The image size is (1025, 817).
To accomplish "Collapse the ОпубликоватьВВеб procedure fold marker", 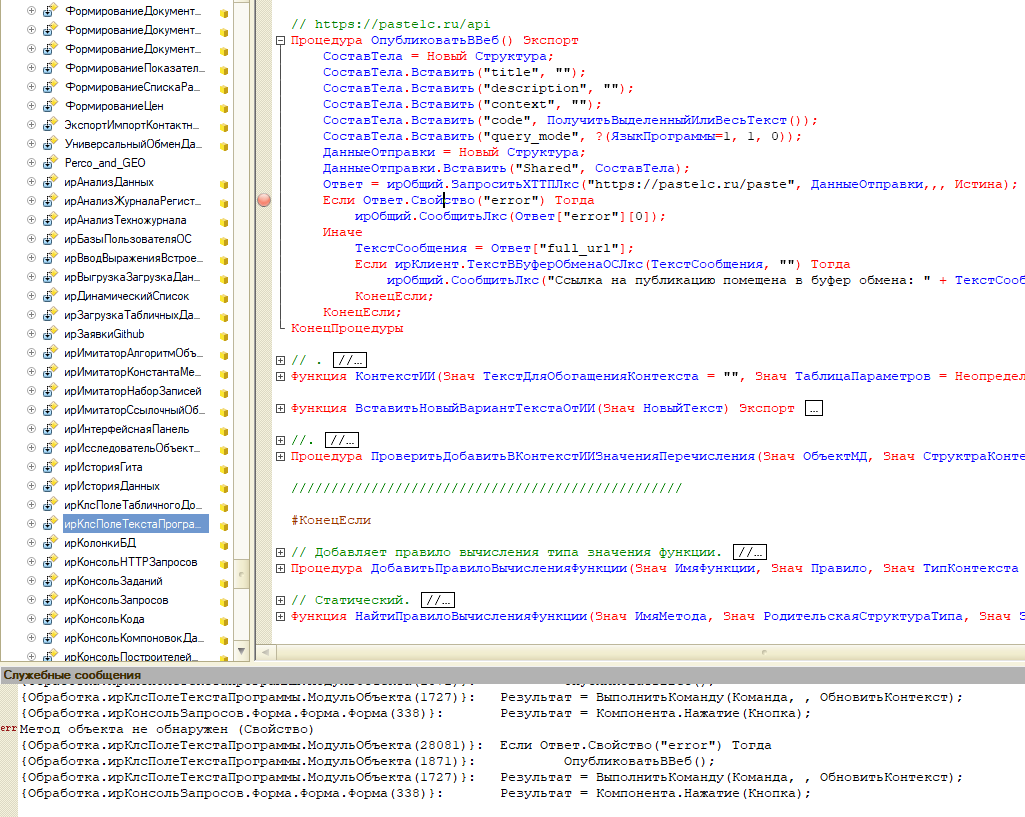I will (x=280, y=41).
